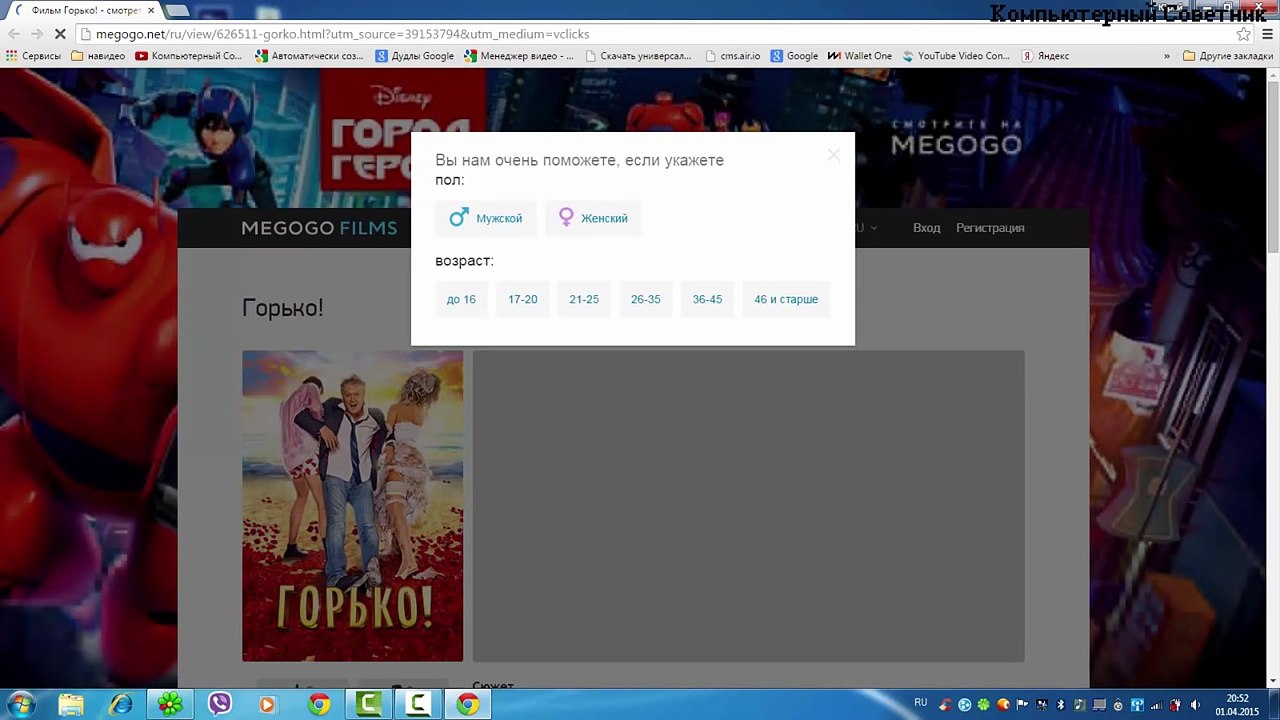The width and height of the screenshot is (1280, 720).
Task: Open the 'Автоматически соз...' bookmark
Action: 310,56
